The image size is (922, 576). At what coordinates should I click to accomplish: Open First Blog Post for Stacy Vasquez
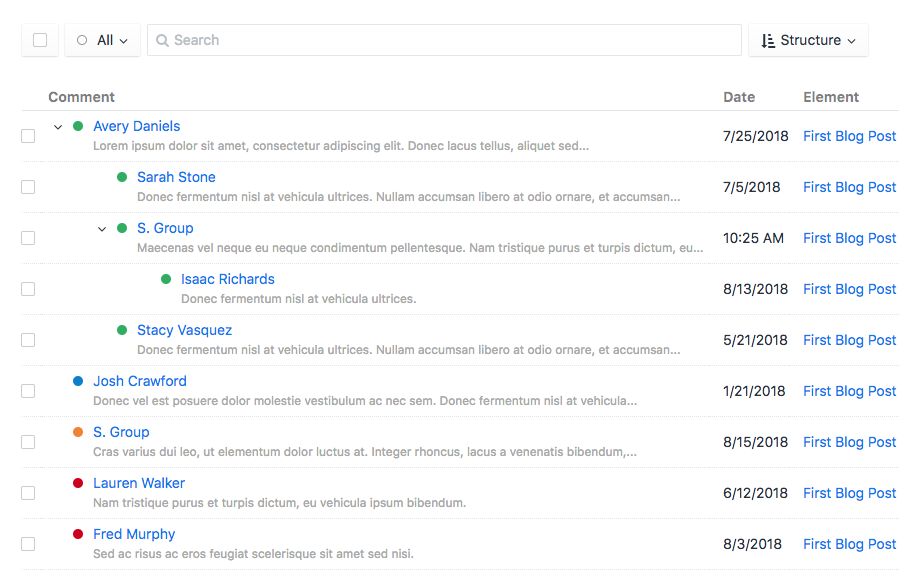(849, 340)
